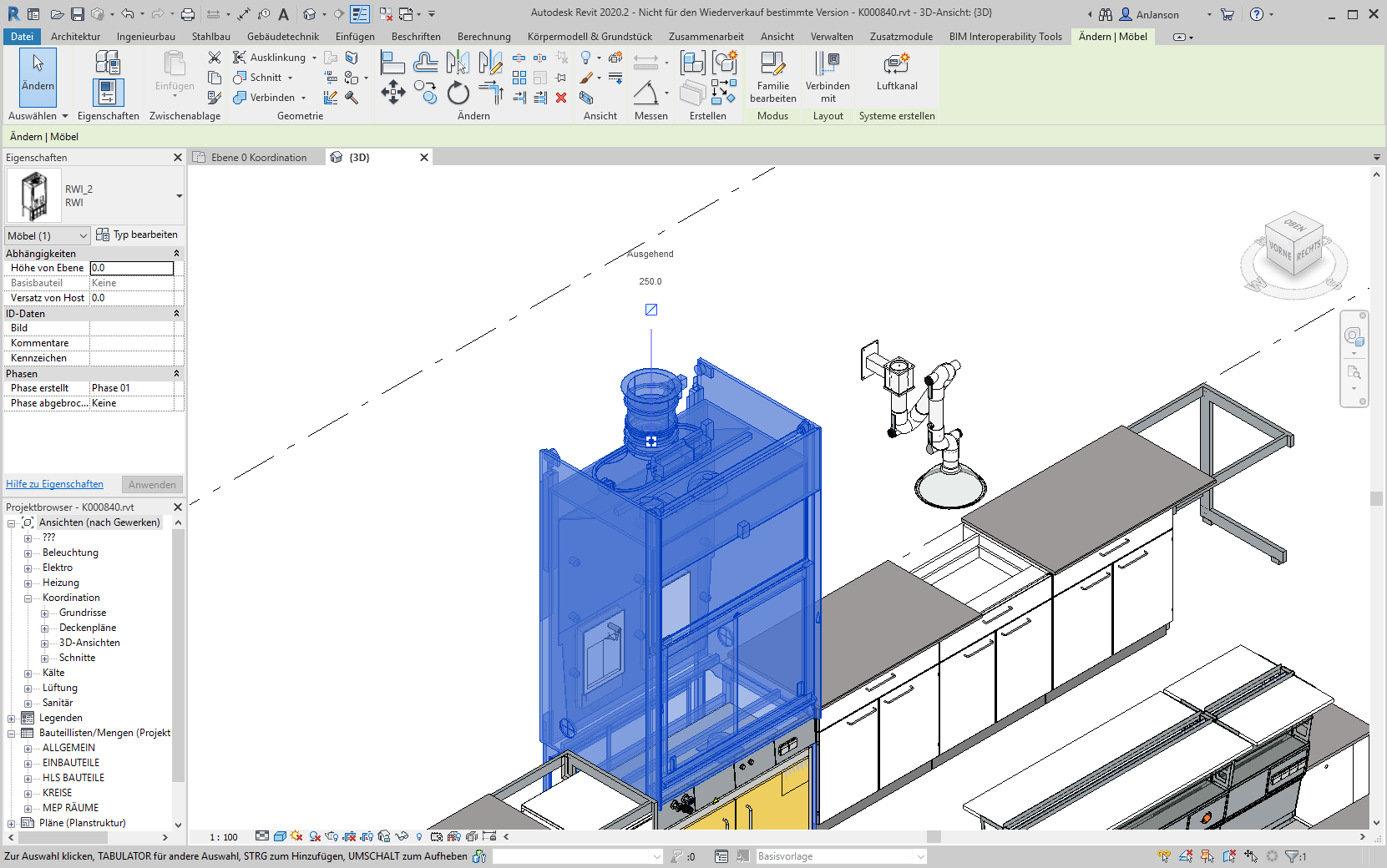
Task: Toggle visual style in view control bar
Action: tap(281, 836)
